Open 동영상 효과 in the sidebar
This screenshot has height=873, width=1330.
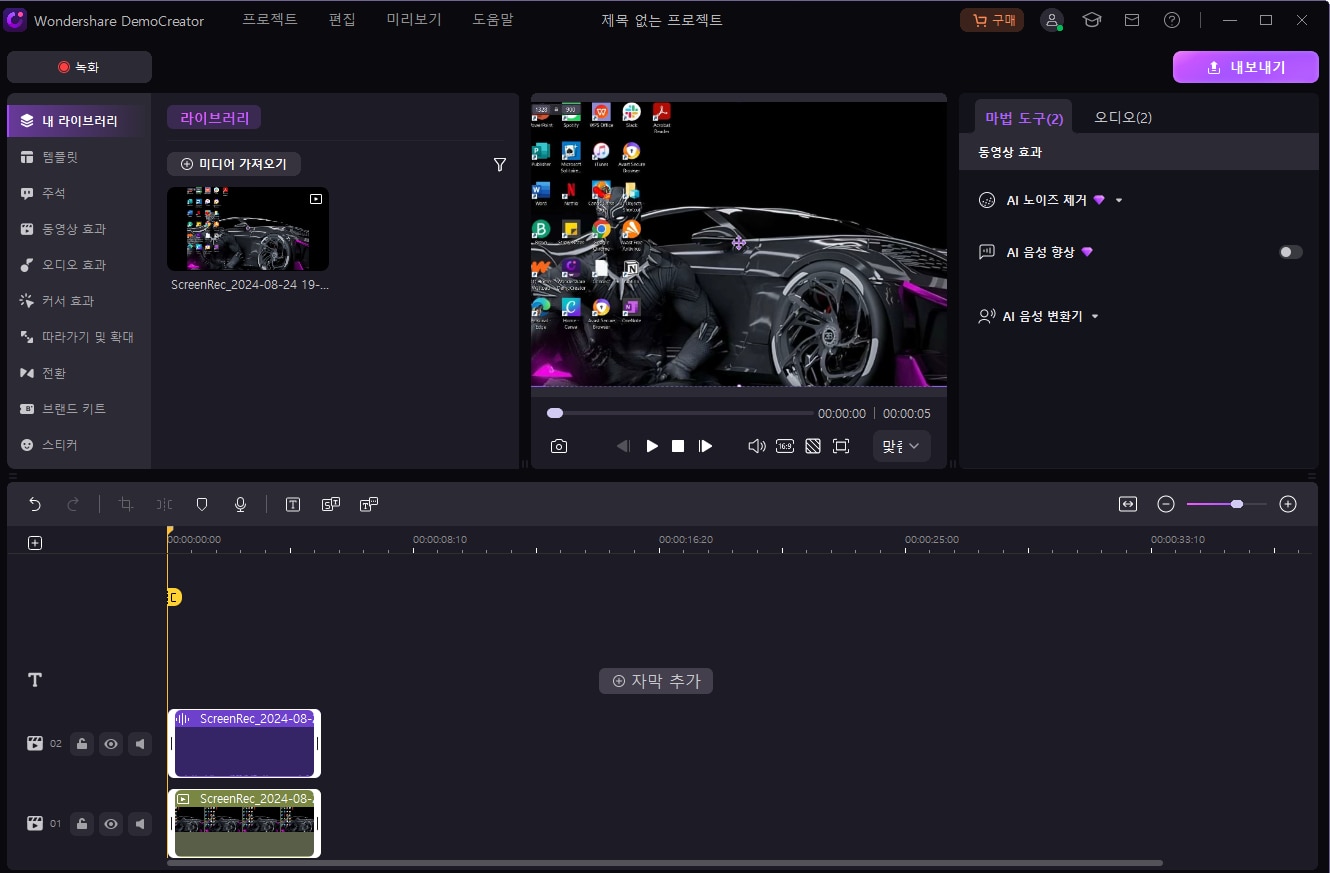pos(79,229)
